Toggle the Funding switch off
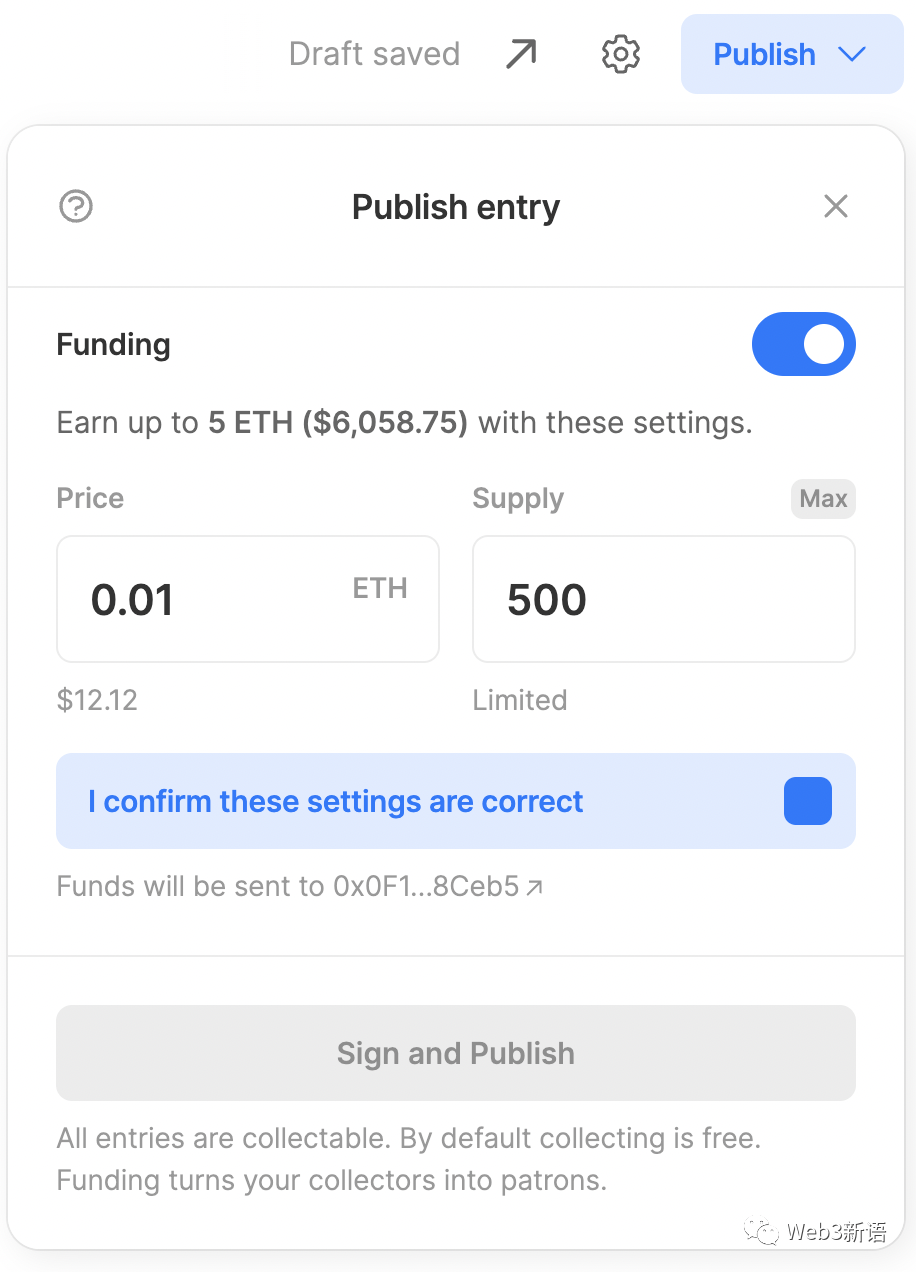This screenshot has width=916, height=1272. click(804, 344)
